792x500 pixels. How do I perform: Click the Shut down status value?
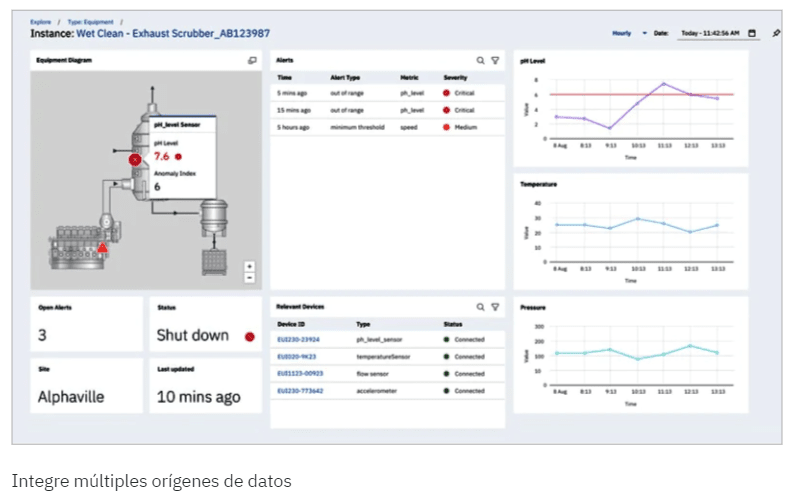[192, 335]
